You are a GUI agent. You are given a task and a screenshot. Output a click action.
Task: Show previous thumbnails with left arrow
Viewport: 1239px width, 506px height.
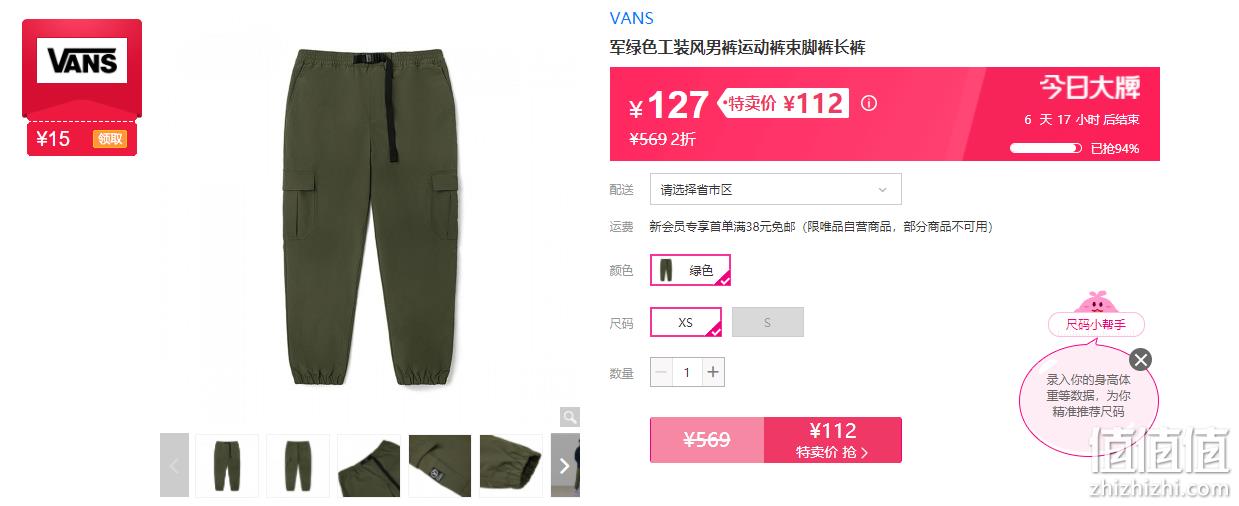[x=174, y=465]
